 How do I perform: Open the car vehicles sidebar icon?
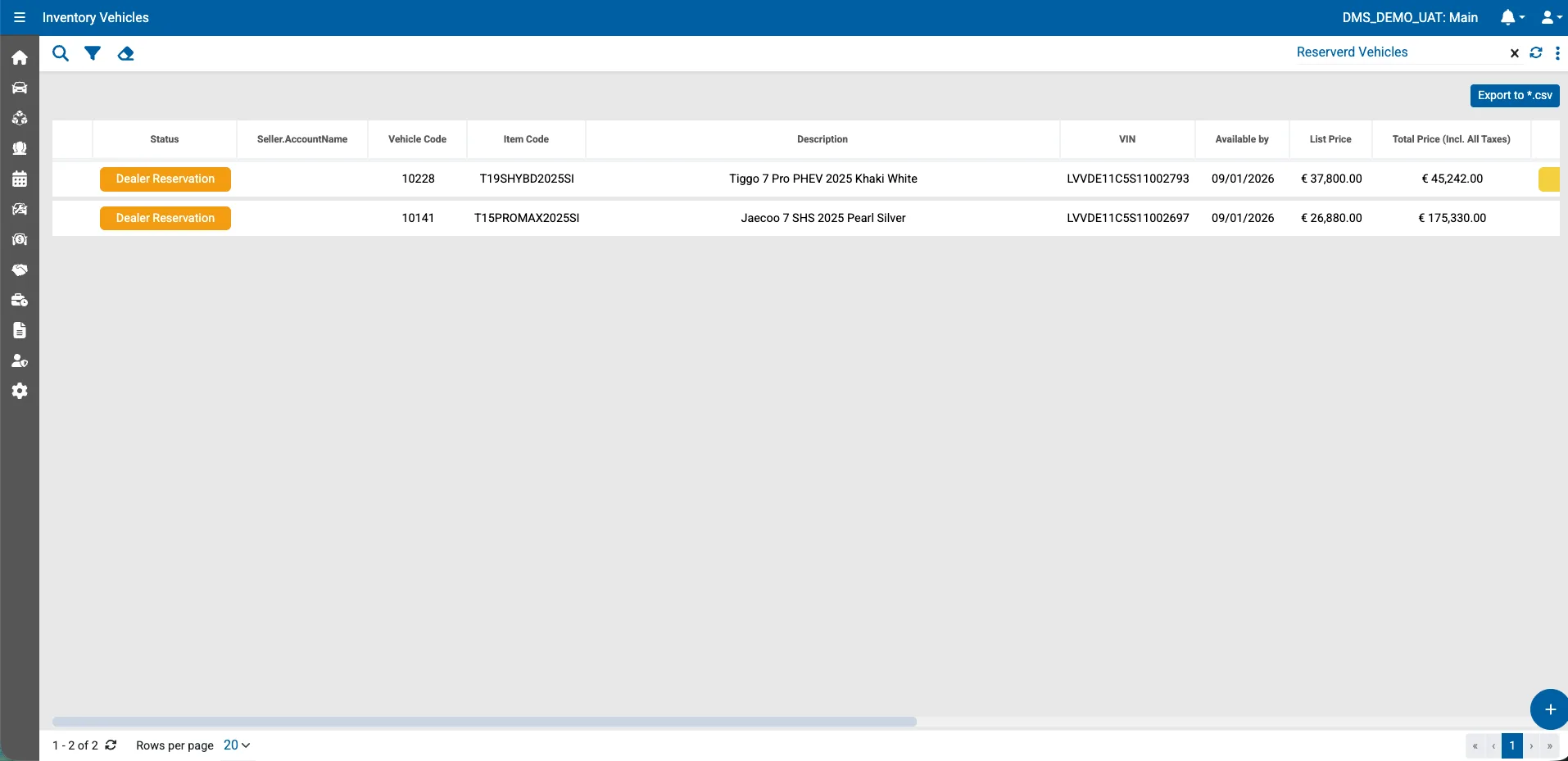click(x=20, y=88)
